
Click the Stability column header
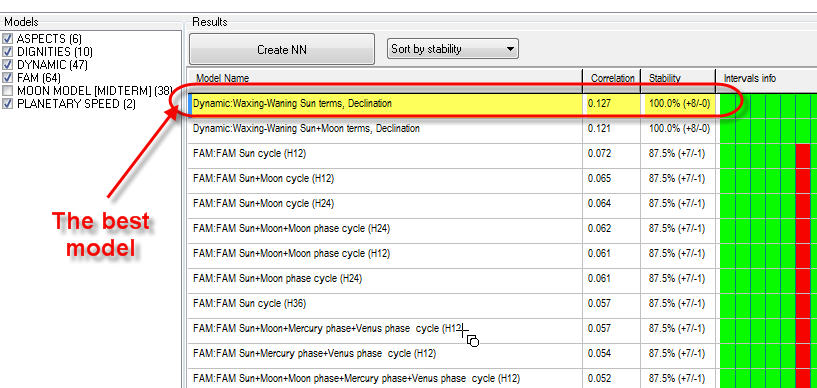pyautogui.click(x=678, y=78)
